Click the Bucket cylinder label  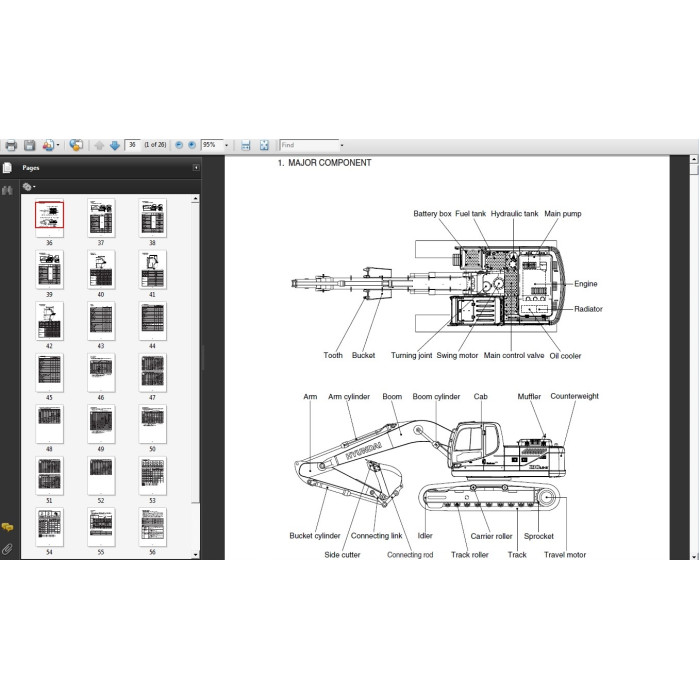(x=315, y=536)
